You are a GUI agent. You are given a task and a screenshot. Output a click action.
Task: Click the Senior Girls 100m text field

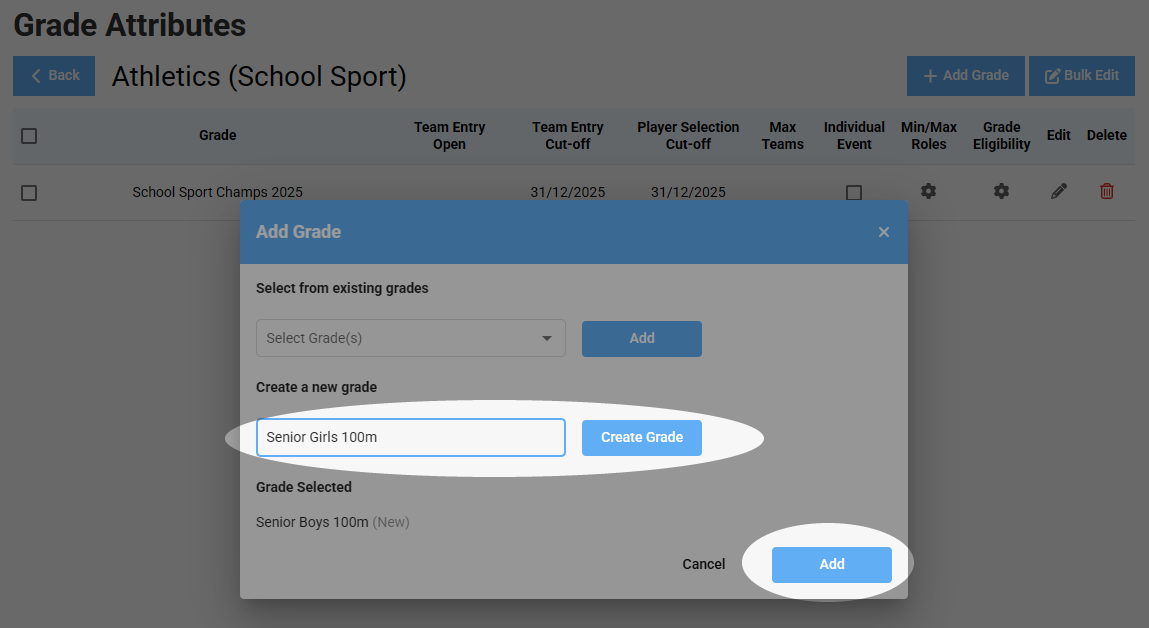(410, 437)
